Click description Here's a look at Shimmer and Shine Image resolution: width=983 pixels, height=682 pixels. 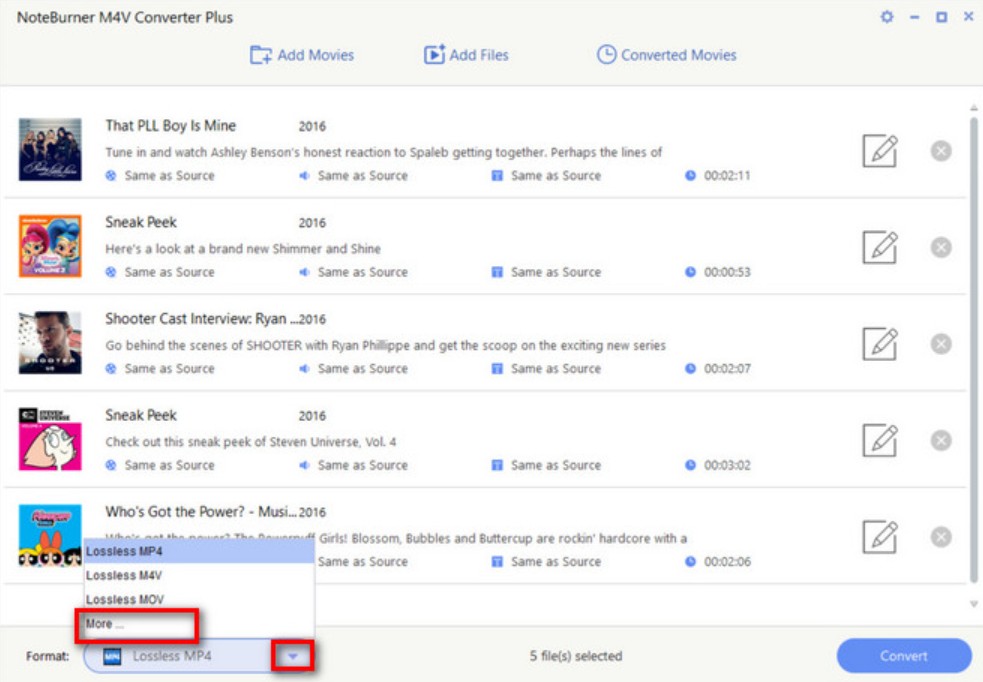coord(243,249)
